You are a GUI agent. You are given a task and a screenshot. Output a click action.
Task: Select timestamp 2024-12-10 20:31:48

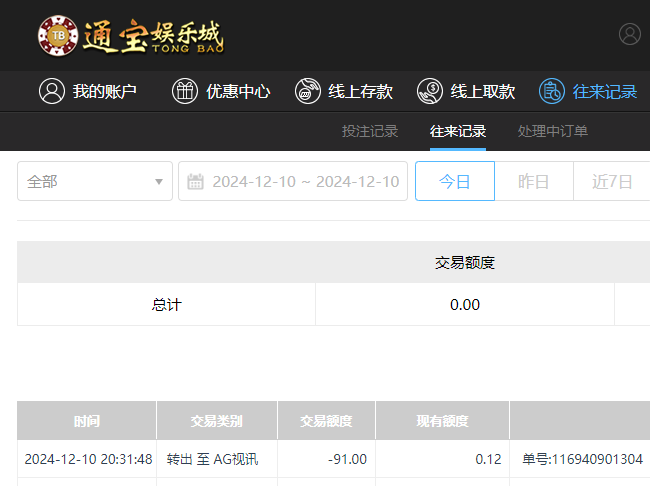click(x=88, y=459)
